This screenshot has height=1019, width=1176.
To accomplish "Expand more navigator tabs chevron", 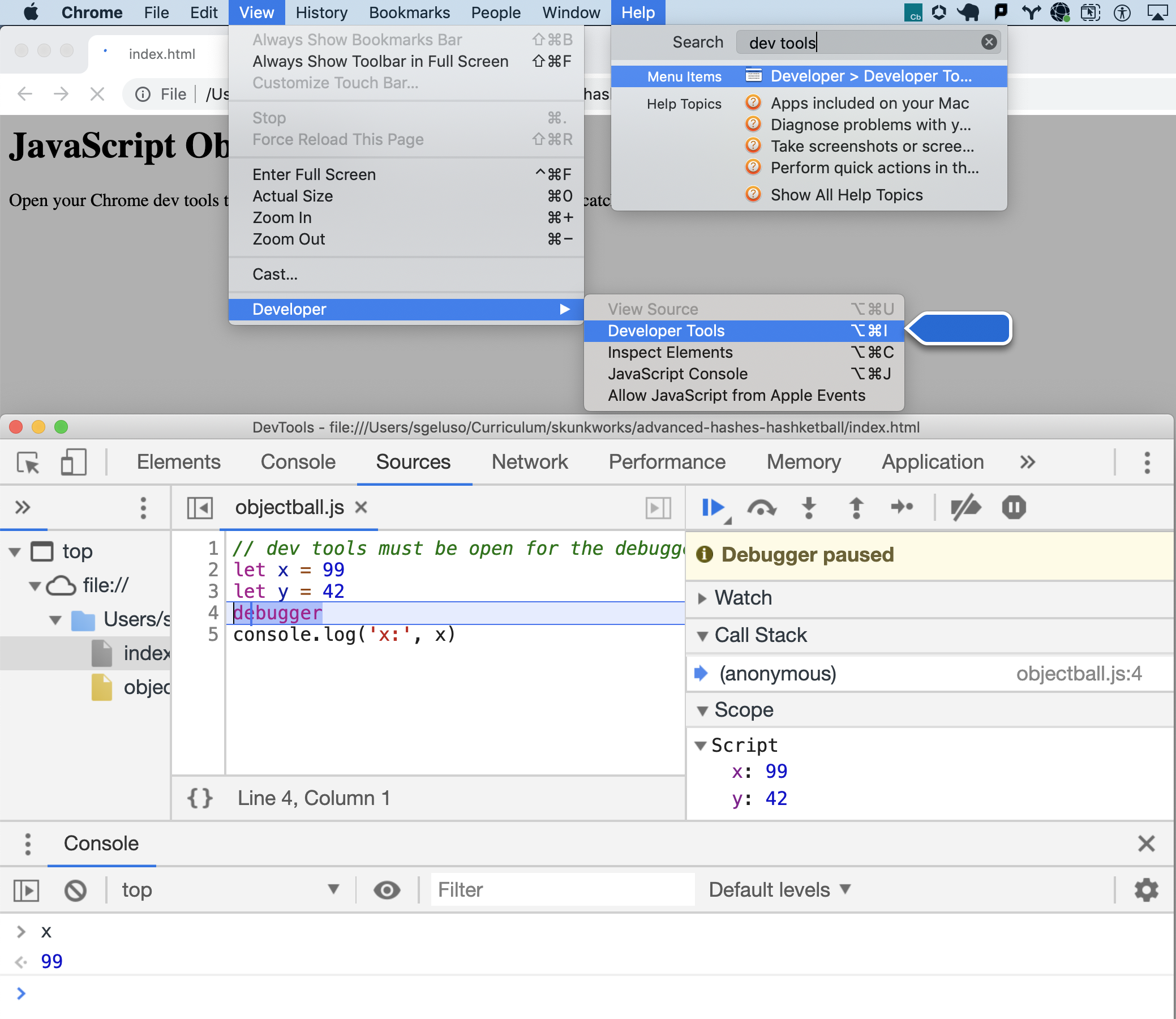I will tap(23, 507).
